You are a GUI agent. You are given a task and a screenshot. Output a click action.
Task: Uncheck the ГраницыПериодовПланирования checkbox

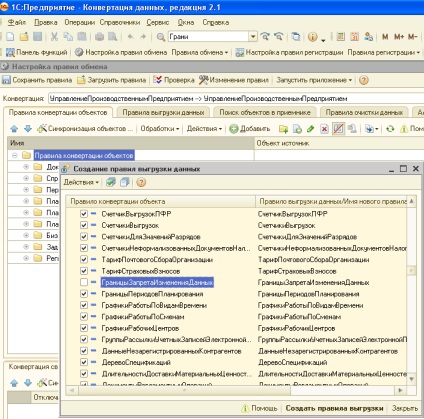coord(84,294)
